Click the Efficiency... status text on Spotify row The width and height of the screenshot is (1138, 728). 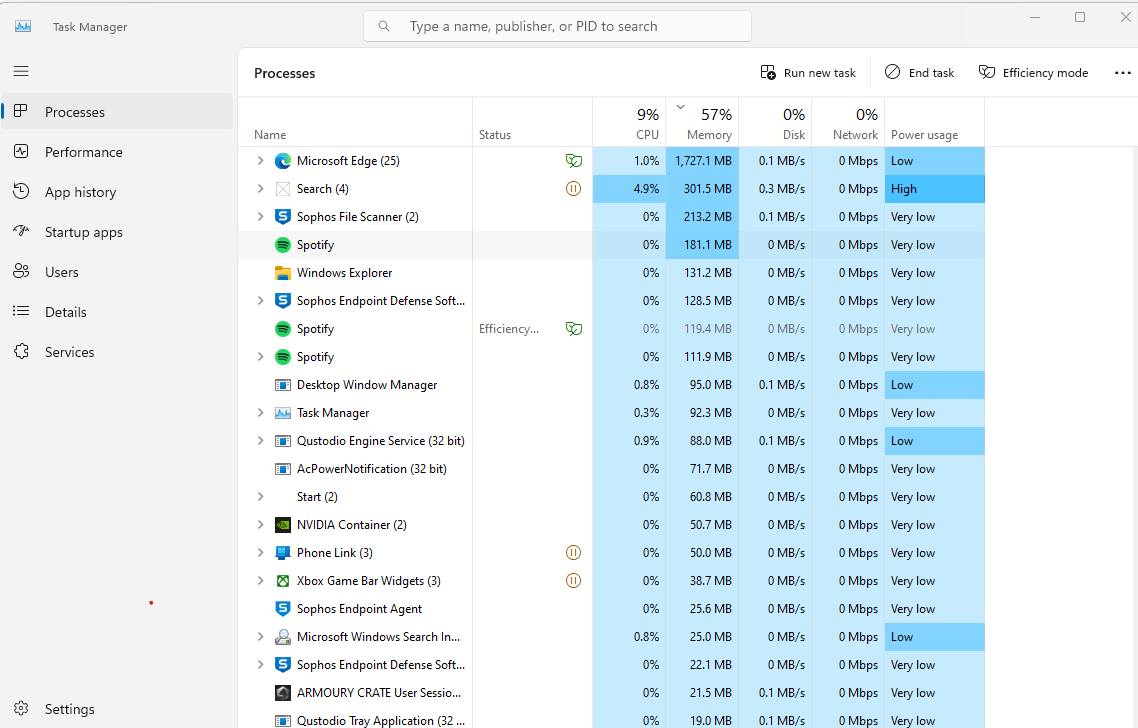pyautogui.click(x=509, y=329)
